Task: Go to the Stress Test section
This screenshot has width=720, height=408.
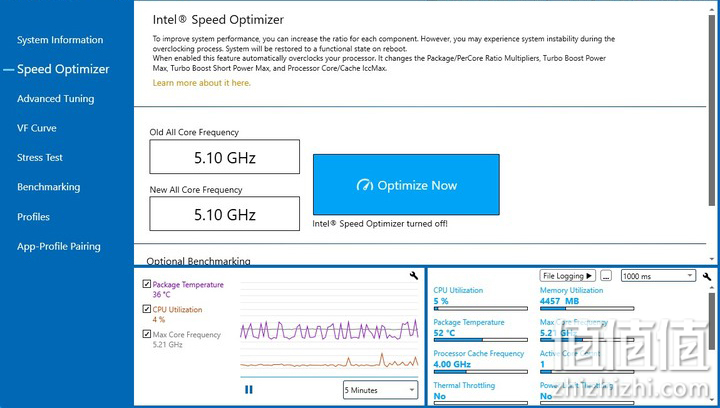Action: coord(40,157)
